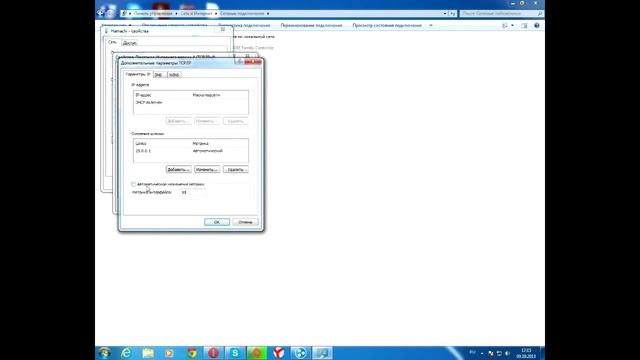Click 'Изменить...' under gateways list
The image size is (640, 360).
207,169
